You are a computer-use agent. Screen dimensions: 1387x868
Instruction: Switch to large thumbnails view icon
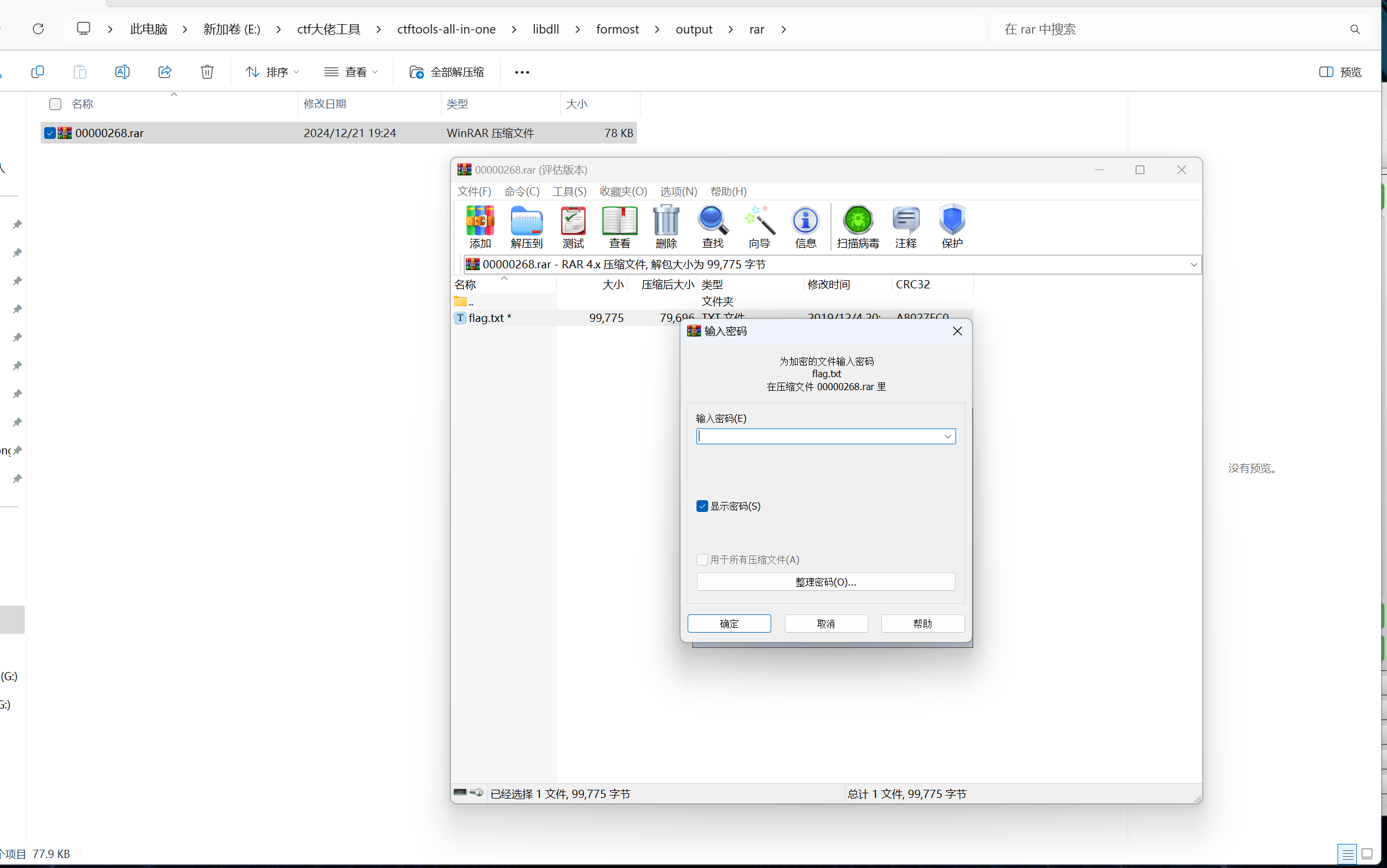[1368, 853]
